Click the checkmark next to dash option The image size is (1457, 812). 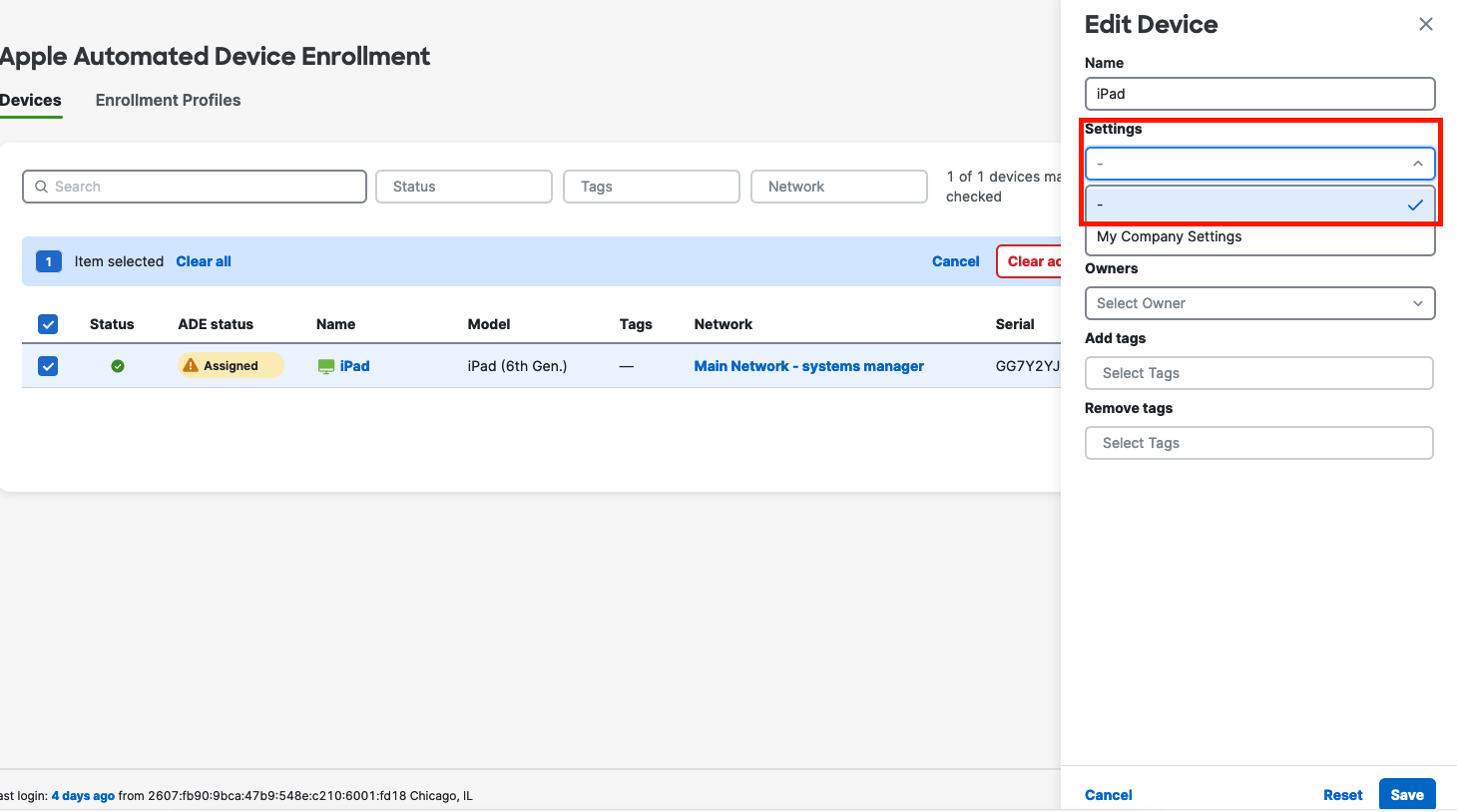(1415, 204)
